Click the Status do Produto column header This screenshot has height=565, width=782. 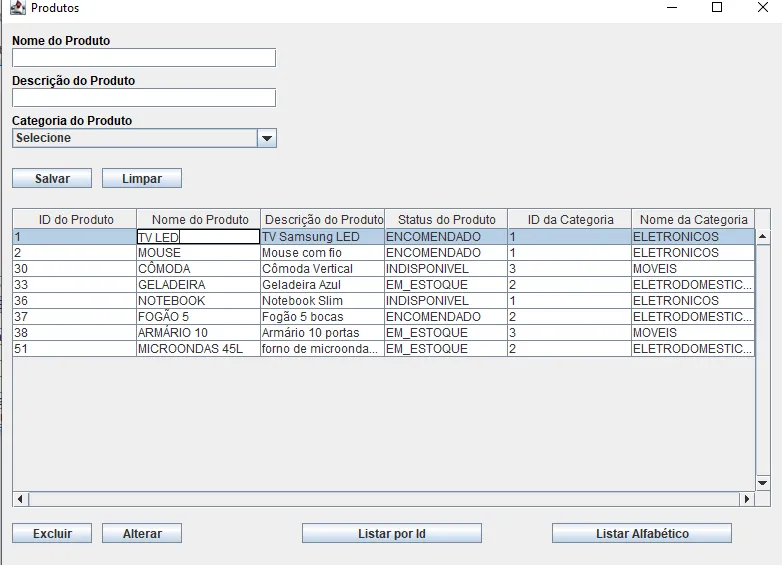[x=446, y=219]
